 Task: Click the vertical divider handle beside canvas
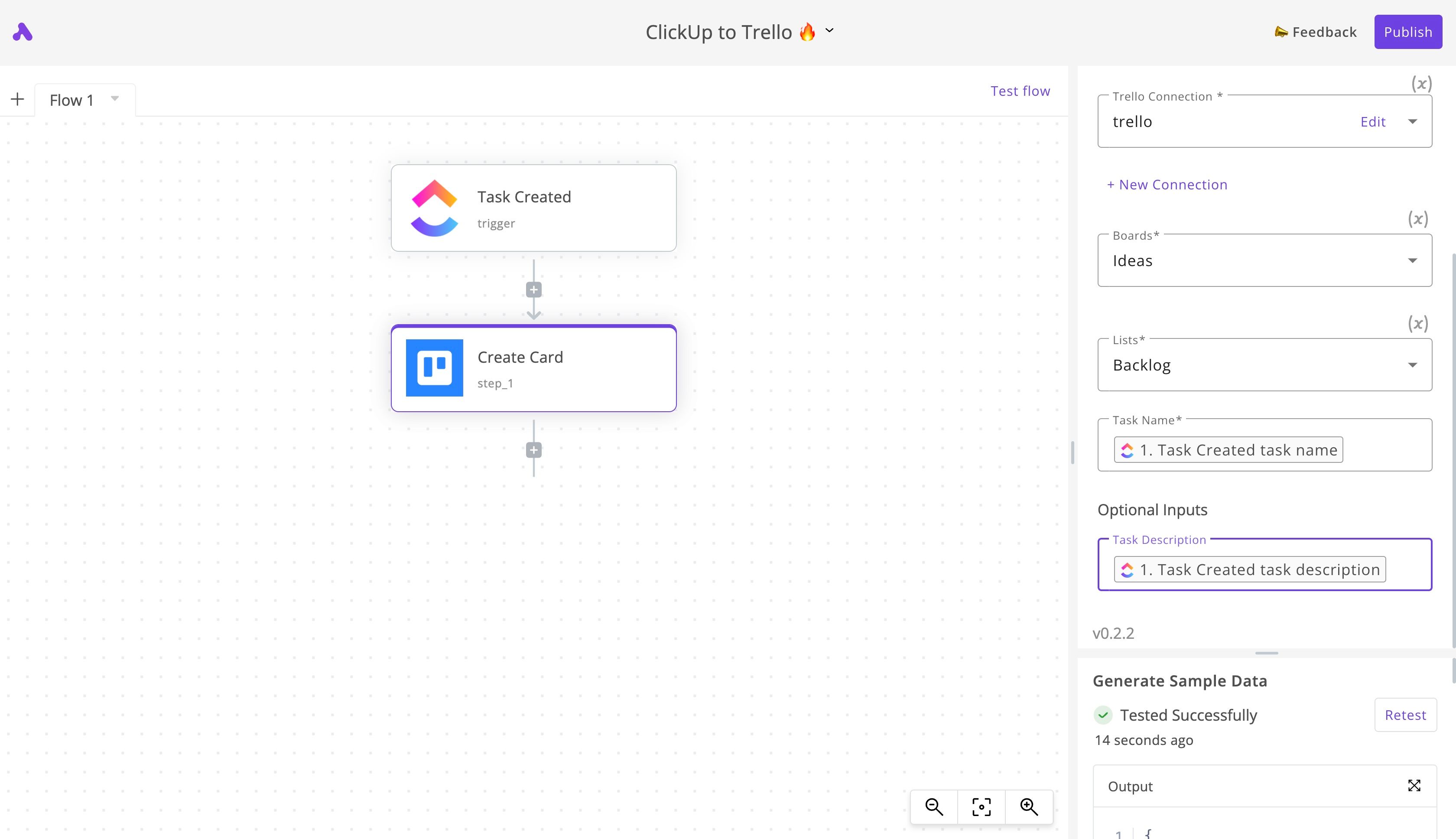pyautogui.click(x=1072, y=452)
